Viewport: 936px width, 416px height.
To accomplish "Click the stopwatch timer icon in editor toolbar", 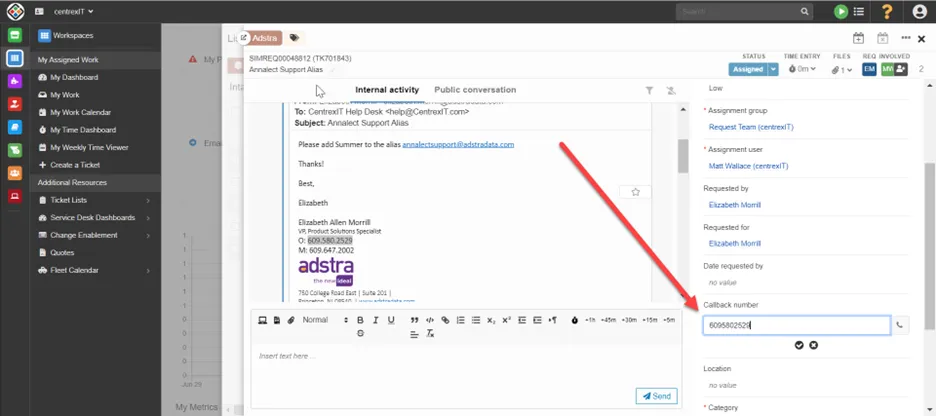I will pos(574,321).
